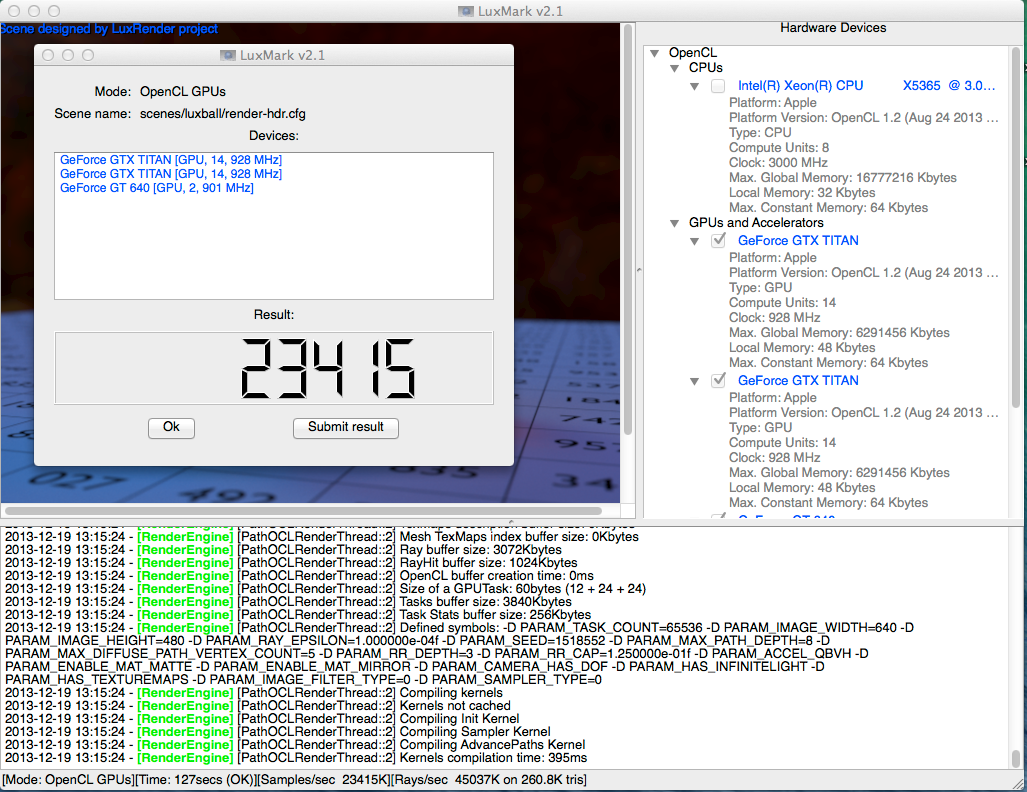Click 'Compiling Sampler Kernel' log line
Image resolution: width=1027 pixels, height=792 pixels.
[x=475, y=732]
